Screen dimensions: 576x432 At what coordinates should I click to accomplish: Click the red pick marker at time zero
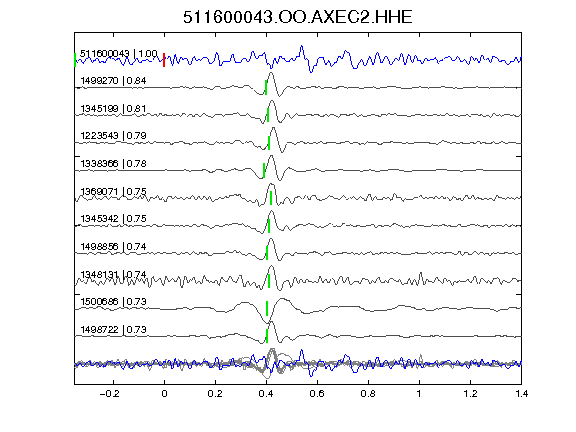164,60
